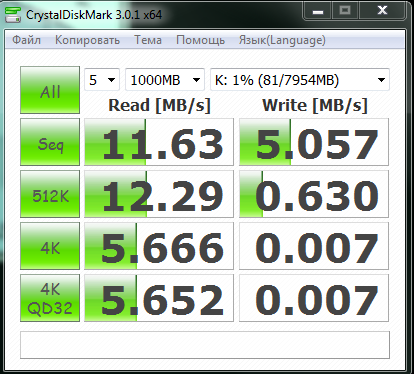Image resolution: width=414 pixels, height=374 pixels.
Task: Click the 4K QD32 write result 0.007
Action: 314,298
